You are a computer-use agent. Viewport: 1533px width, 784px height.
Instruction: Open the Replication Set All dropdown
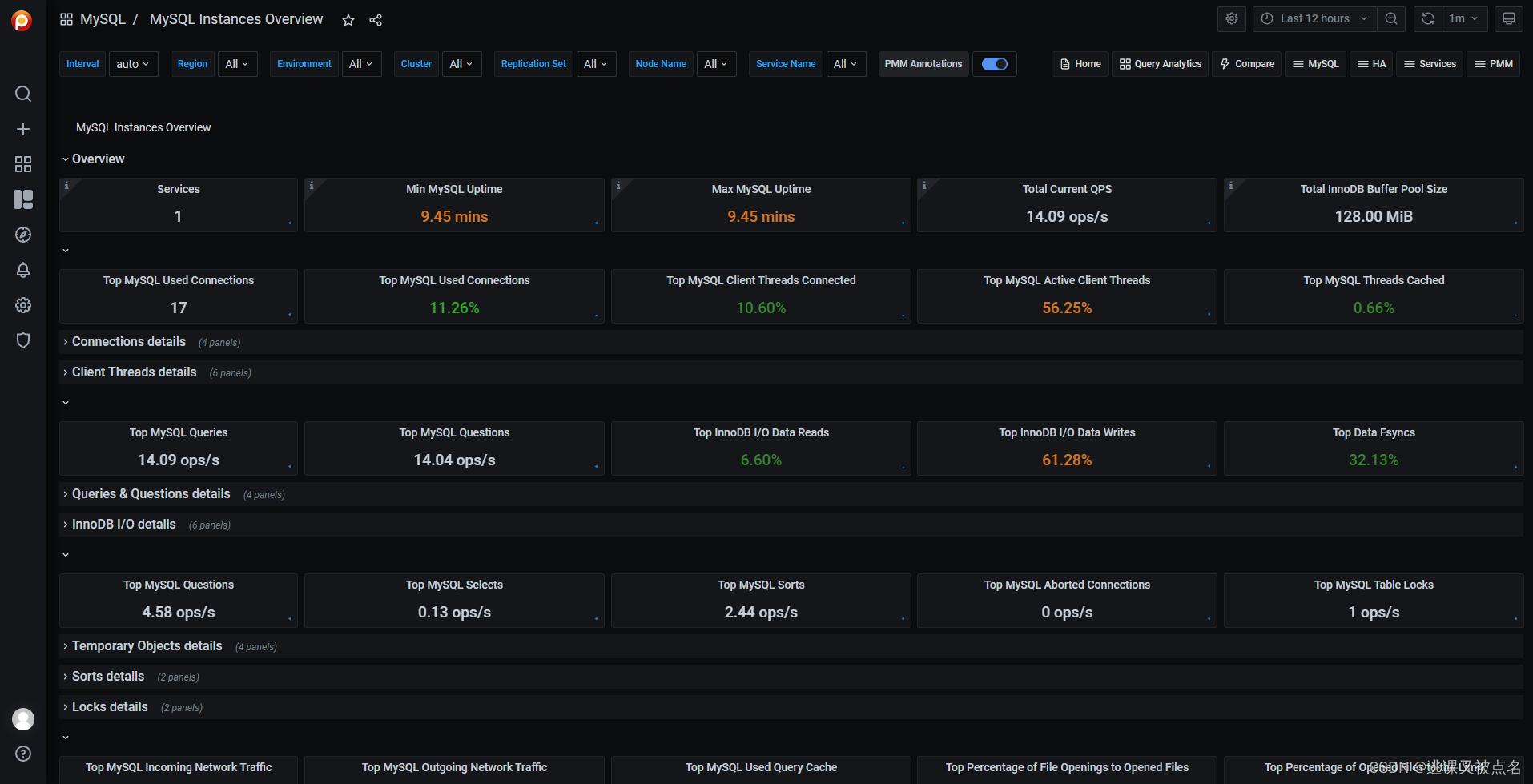pyautogui.click(x=596, y=64)
